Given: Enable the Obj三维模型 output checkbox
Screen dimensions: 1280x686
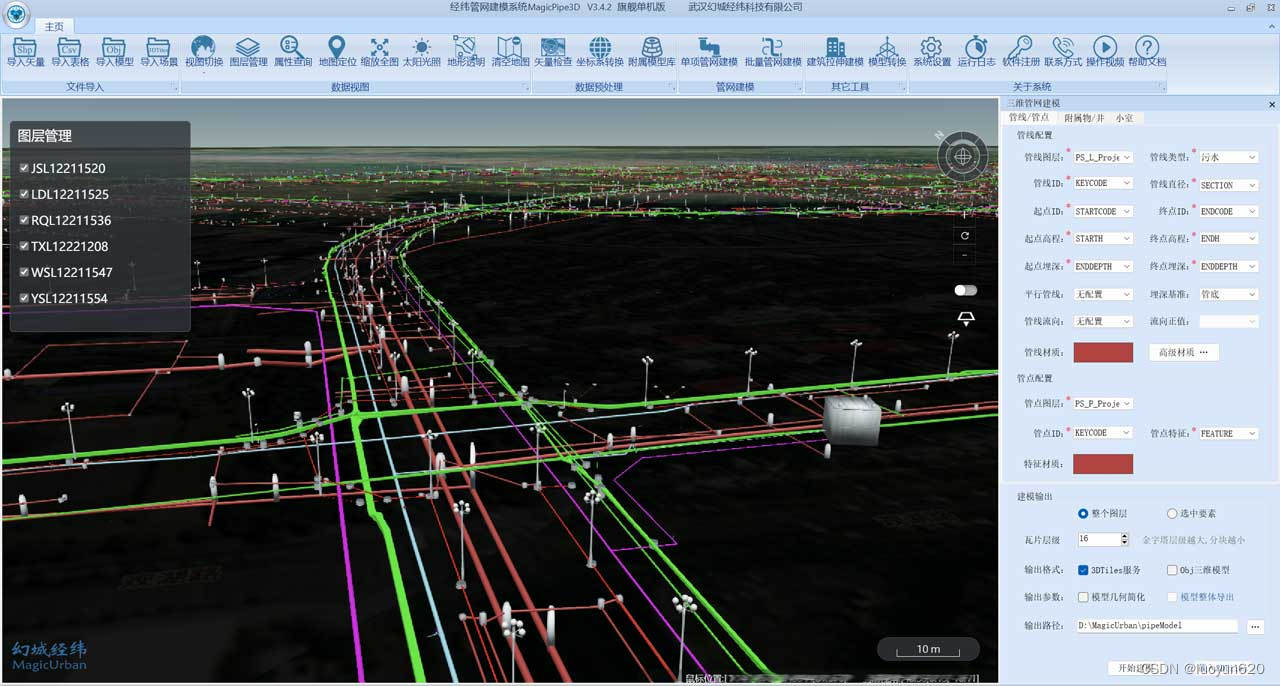Looking at the screenshot, I should [x=1172, y=570].
